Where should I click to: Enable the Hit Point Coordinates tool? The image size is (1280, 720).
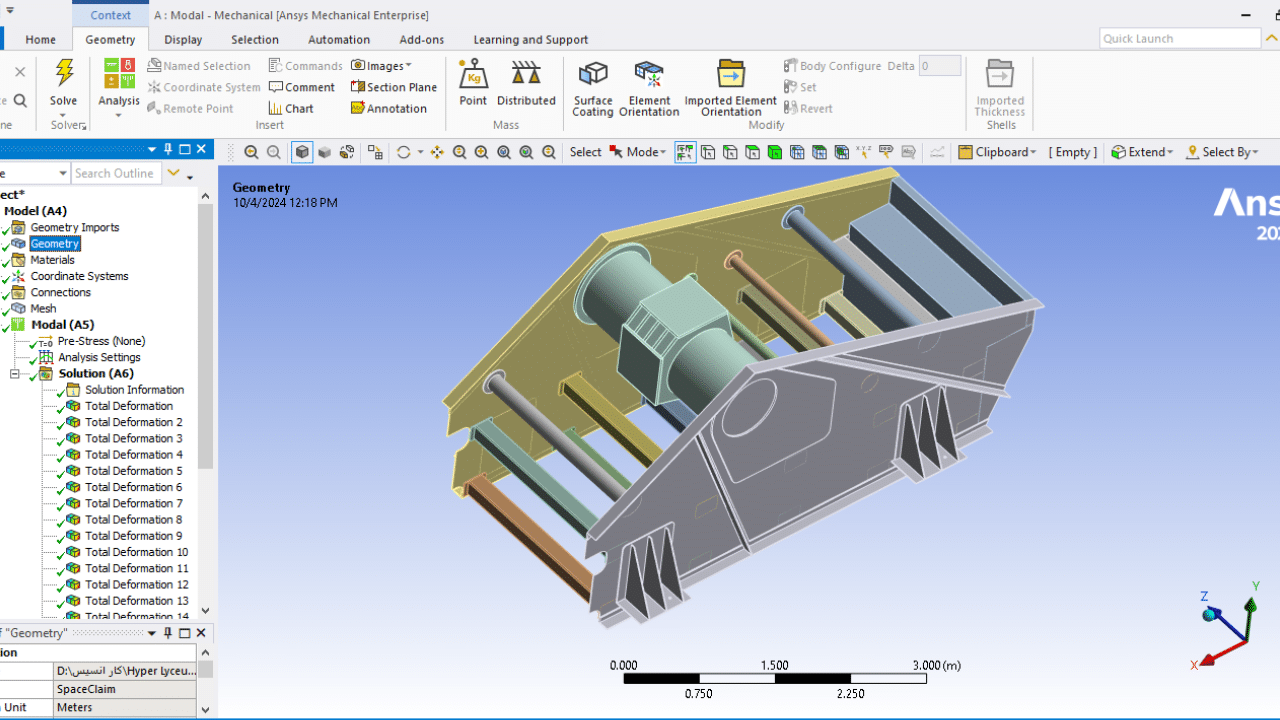(863, 152)
